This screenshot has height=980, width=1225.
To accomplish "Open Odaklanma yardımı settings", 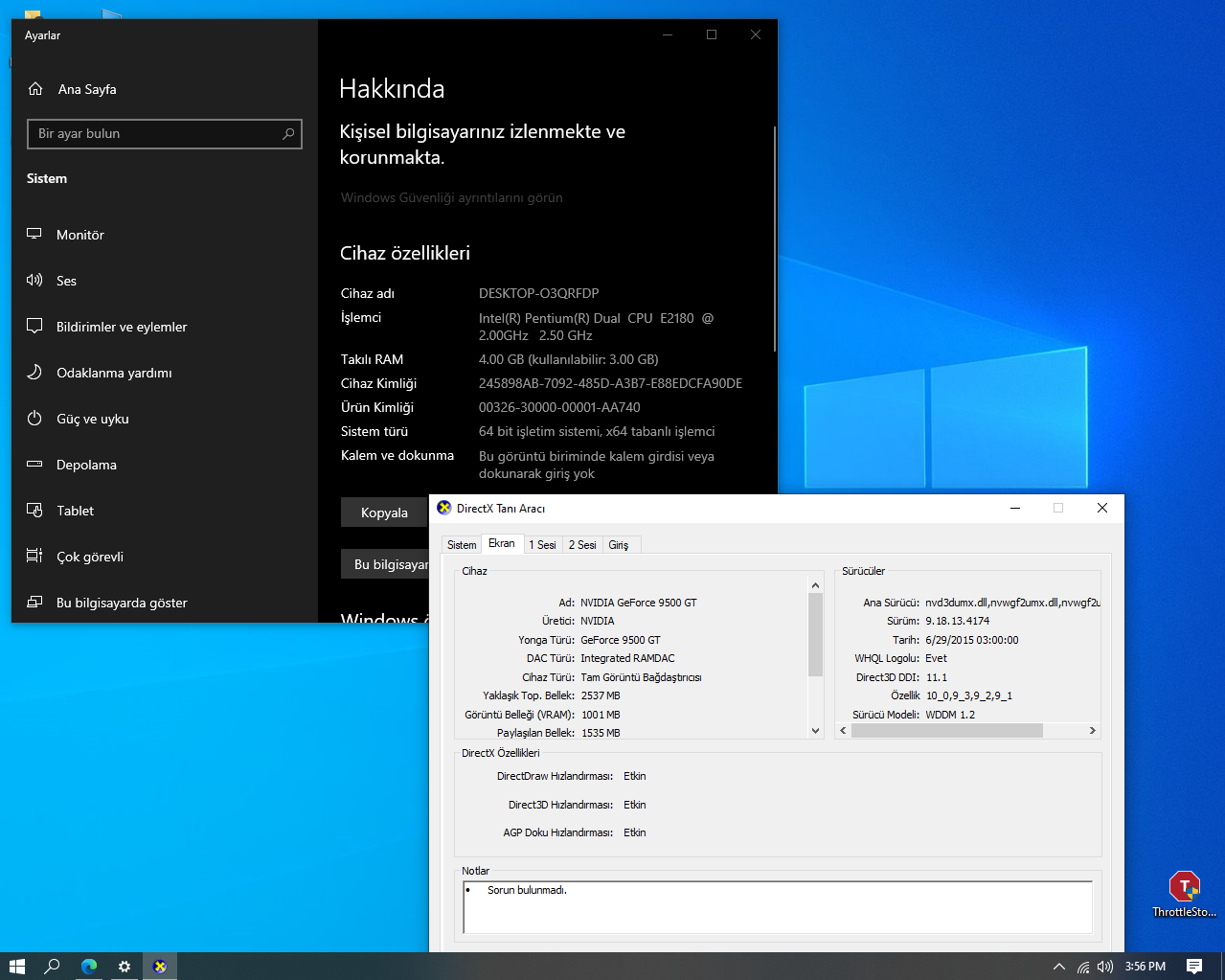I will (x=114, y=373).
